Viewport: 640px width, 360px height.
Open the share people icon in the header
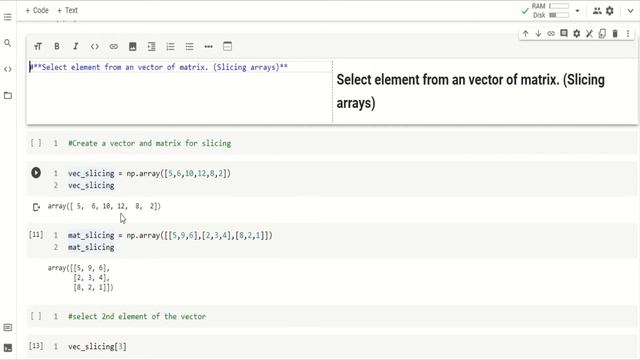tap(597, 11)
